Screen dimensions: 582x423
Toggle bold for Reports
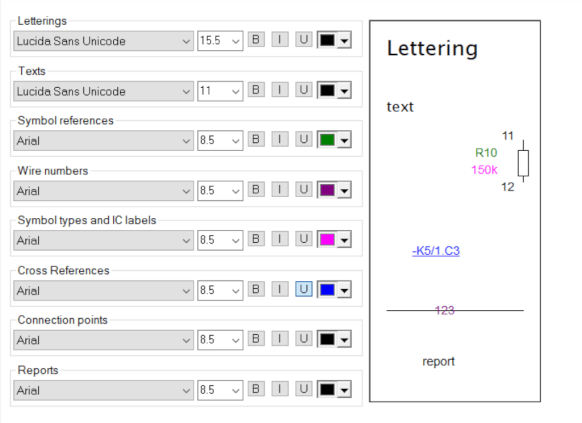256,389
